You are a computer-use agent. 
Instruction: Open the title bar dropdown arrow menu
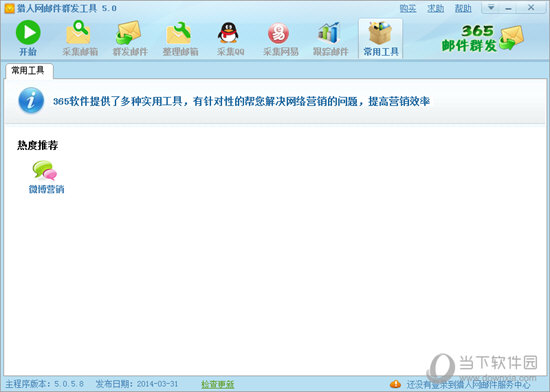(x=491, y=8)
